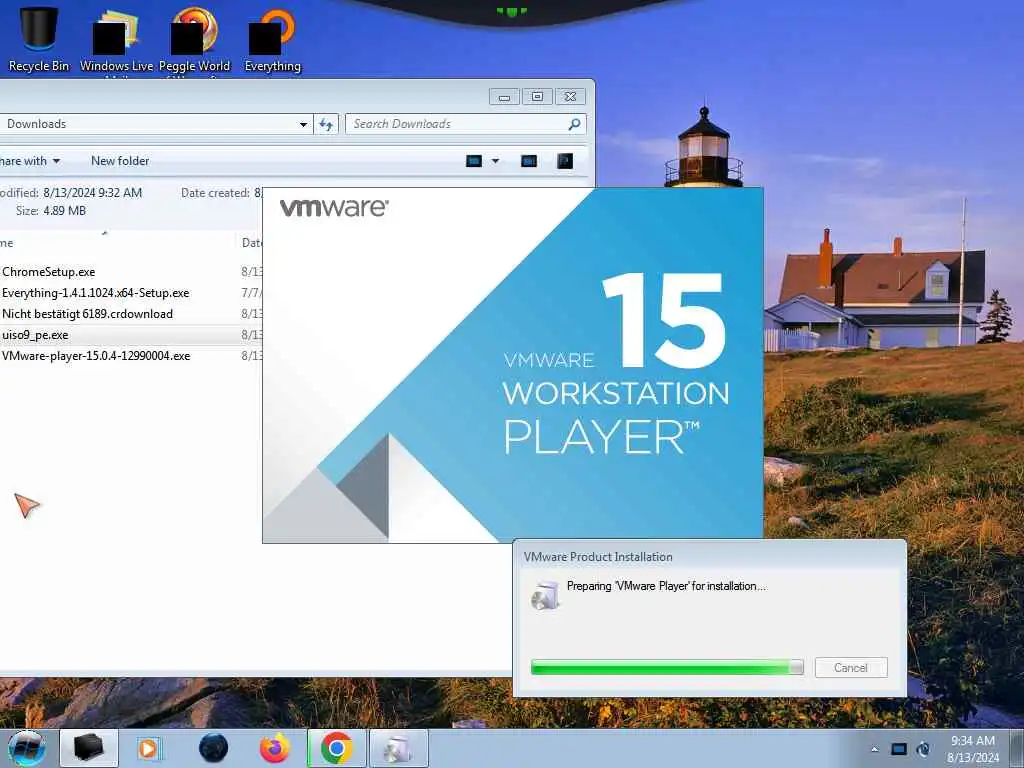Click the installer disc icon in the dialog

pos(545,595)
